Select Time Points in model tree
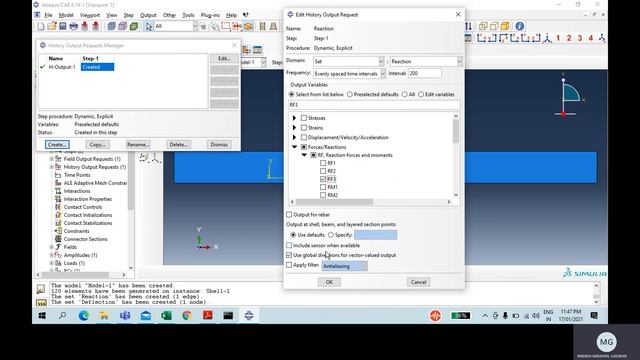 coord(77,175)
